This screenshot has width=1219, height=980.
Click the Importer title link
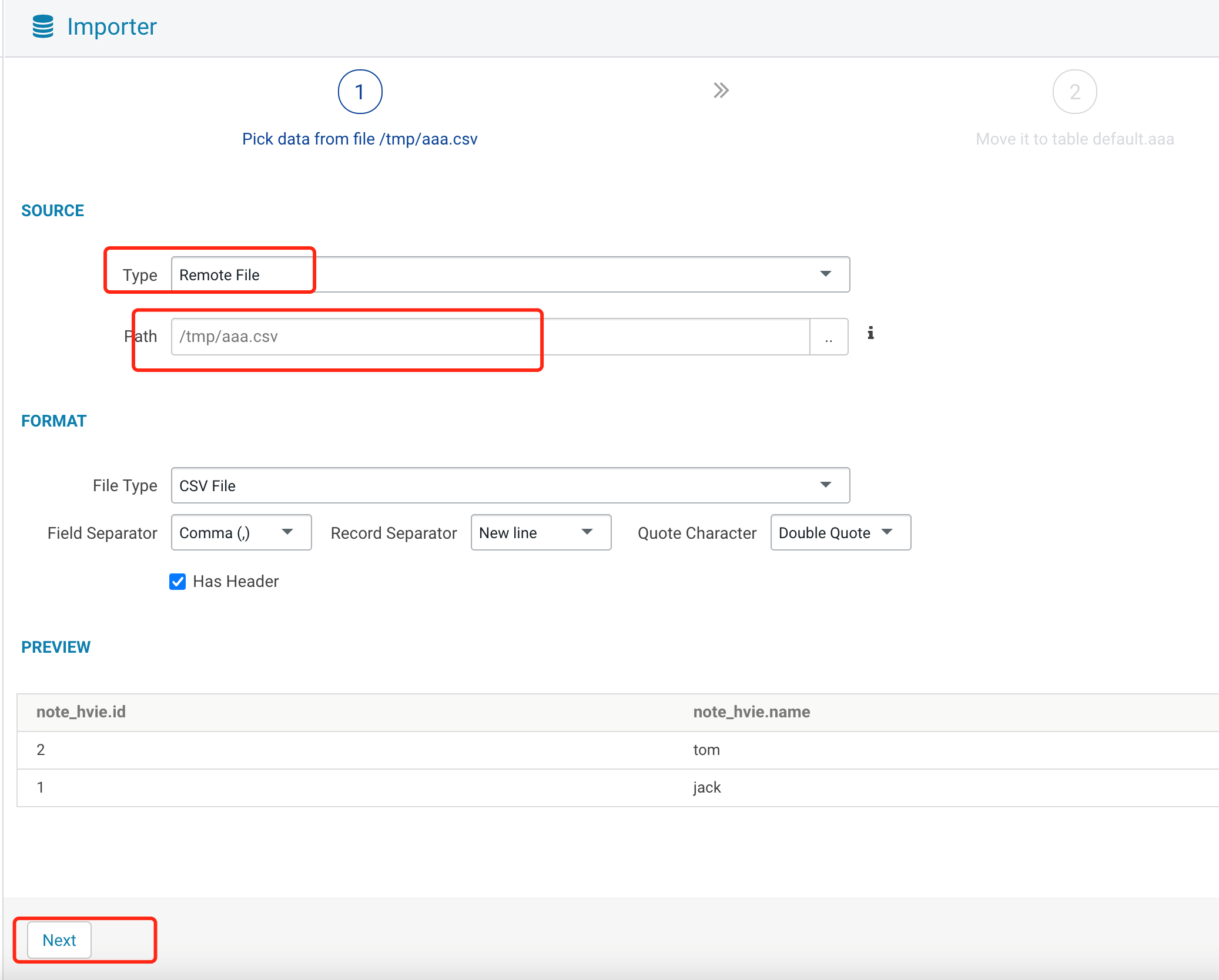pos(112,27)
